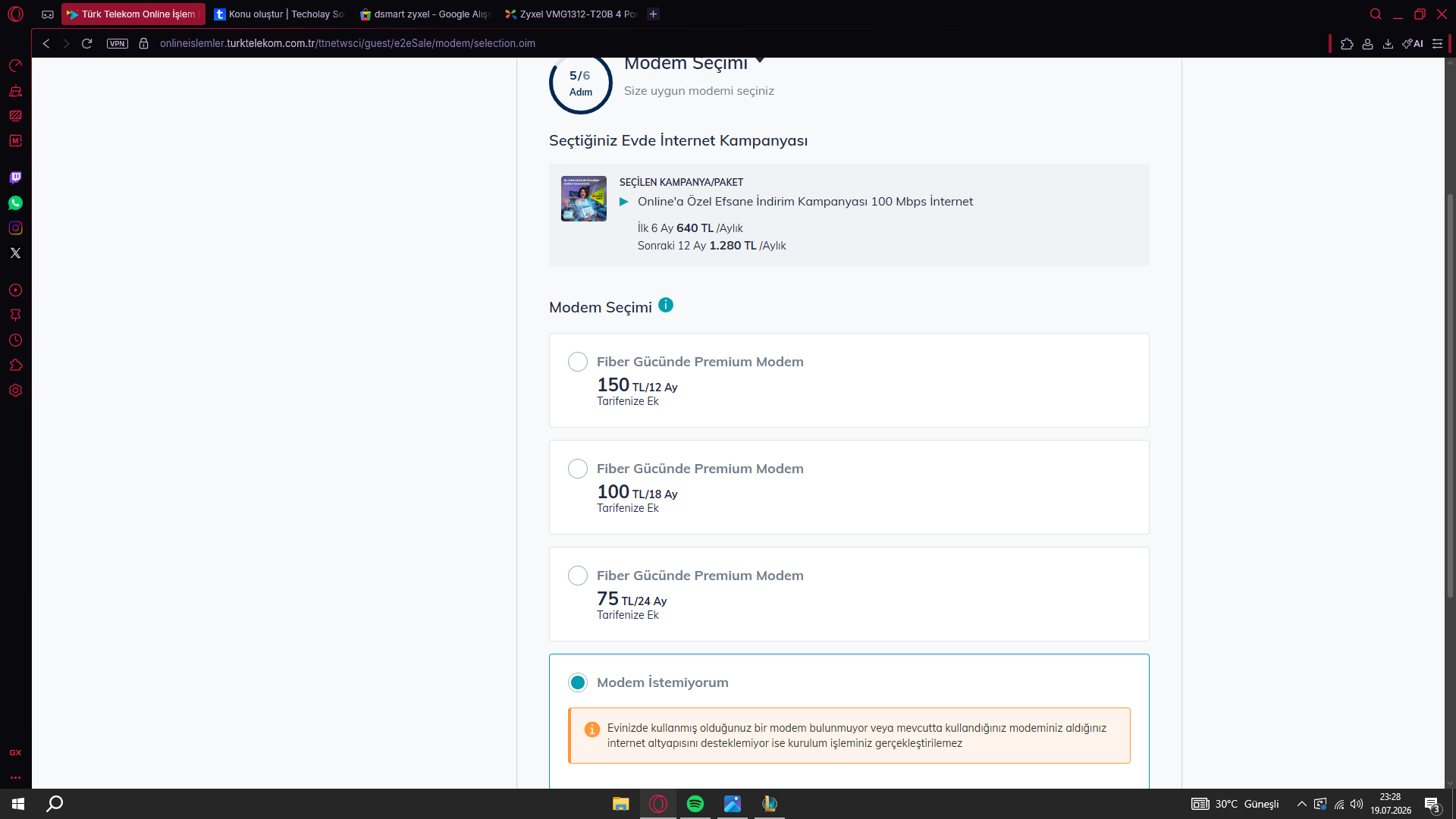Switch to Zyxel VMG1312-T20B tab
The width and height of the screenshot is (1456, 819).
[571, 14]
